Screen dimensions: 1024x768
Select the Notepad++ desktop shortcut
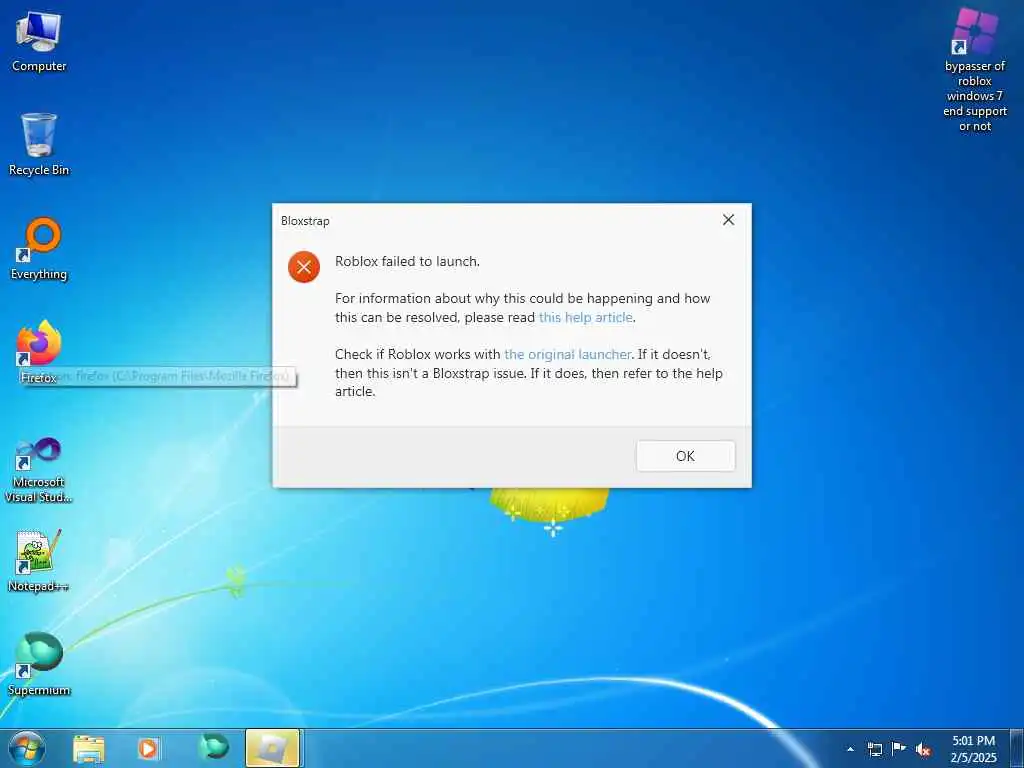pos(39,560)
